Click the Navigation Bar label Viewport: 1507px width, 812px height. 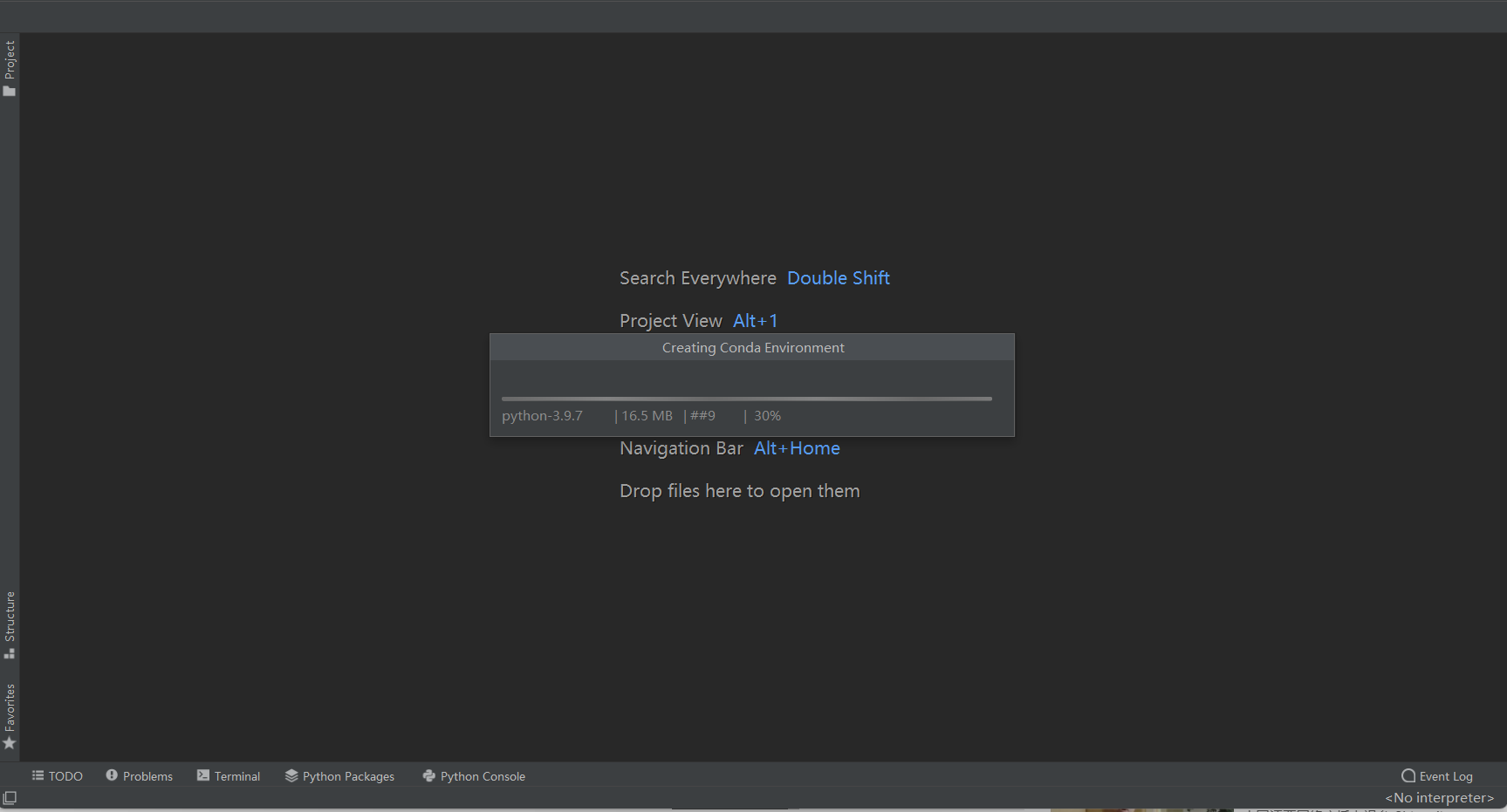(x=682, y=448)
